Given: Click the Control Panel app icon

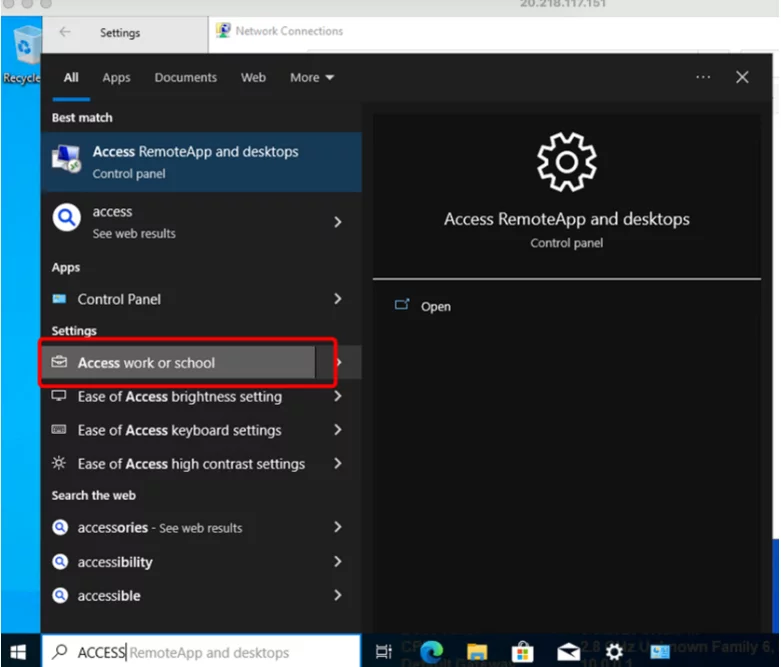Looking at the screenshot, I should [x=59, y=299].
